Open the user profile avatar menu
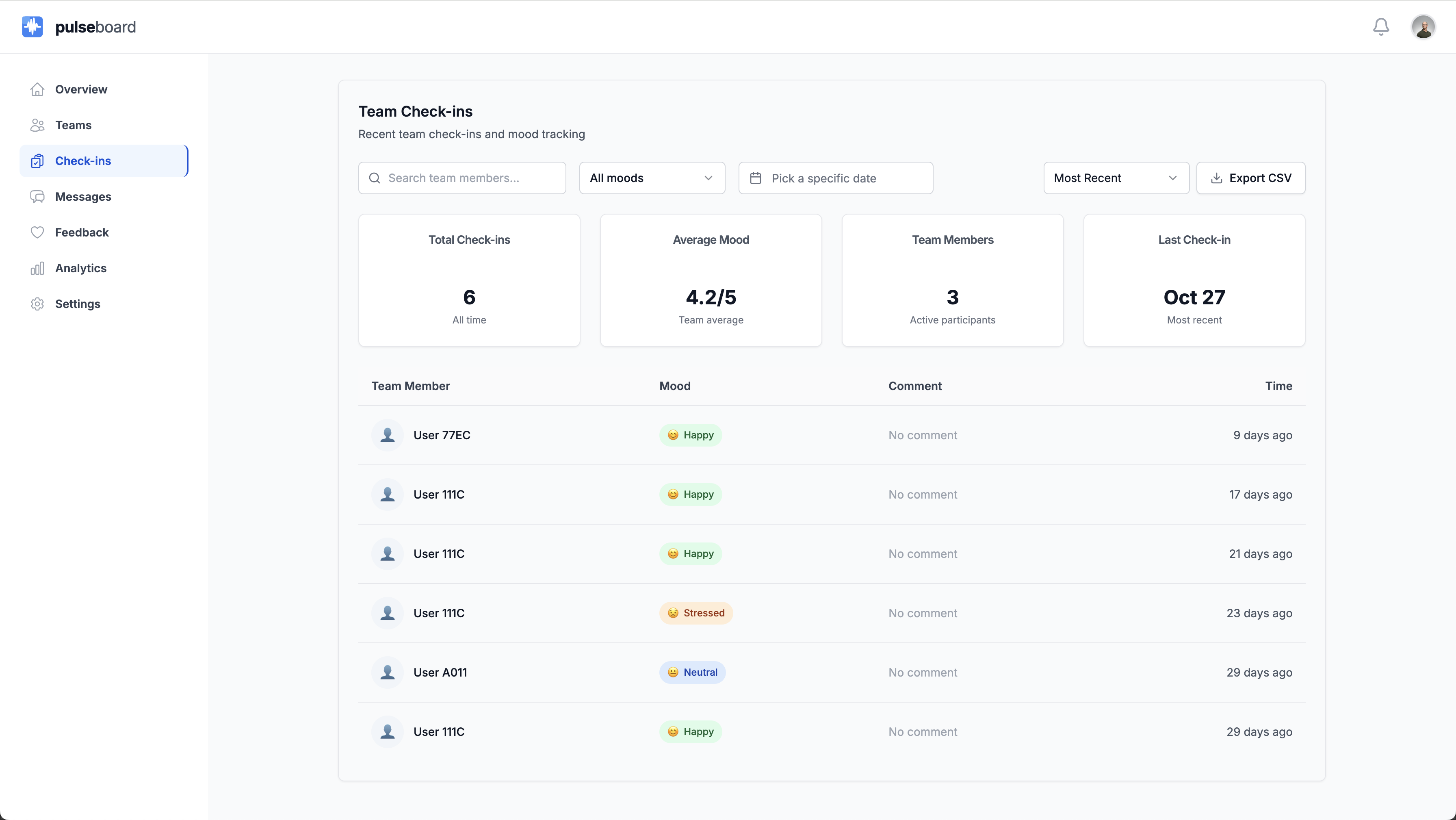The image size is (1456, 820). click(1423, 26)
